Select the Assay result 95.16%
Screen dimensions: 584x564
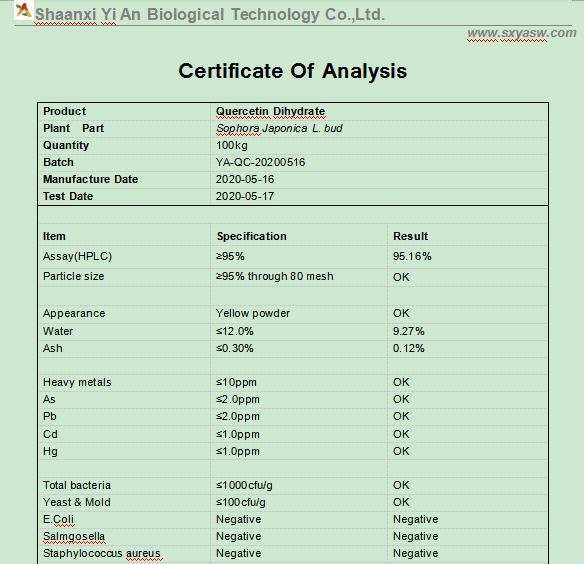412,256
